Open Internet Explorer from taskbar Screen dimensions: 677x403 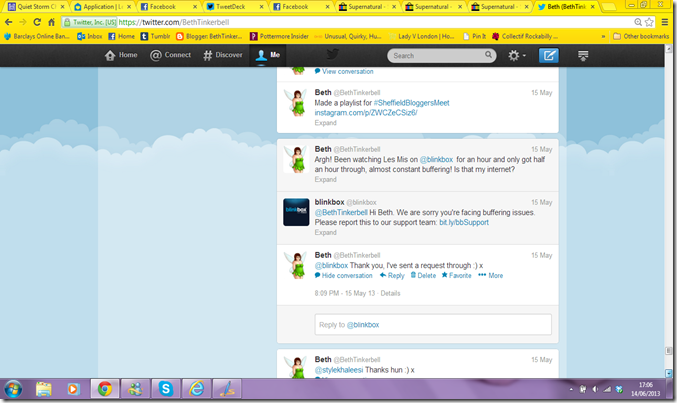click(x=196, y=390)
